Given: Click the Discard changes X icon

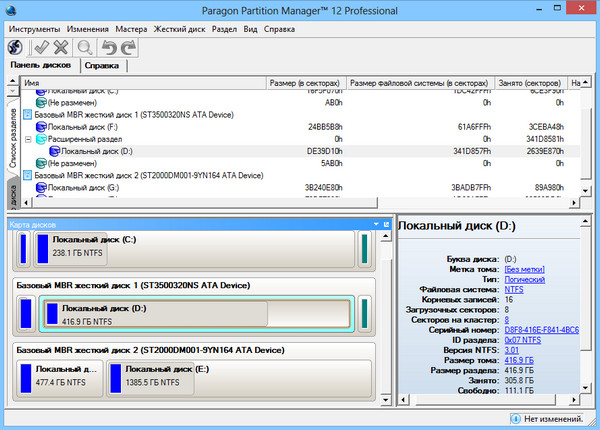Looking at the screenshot, I should [x=61, y=47].
